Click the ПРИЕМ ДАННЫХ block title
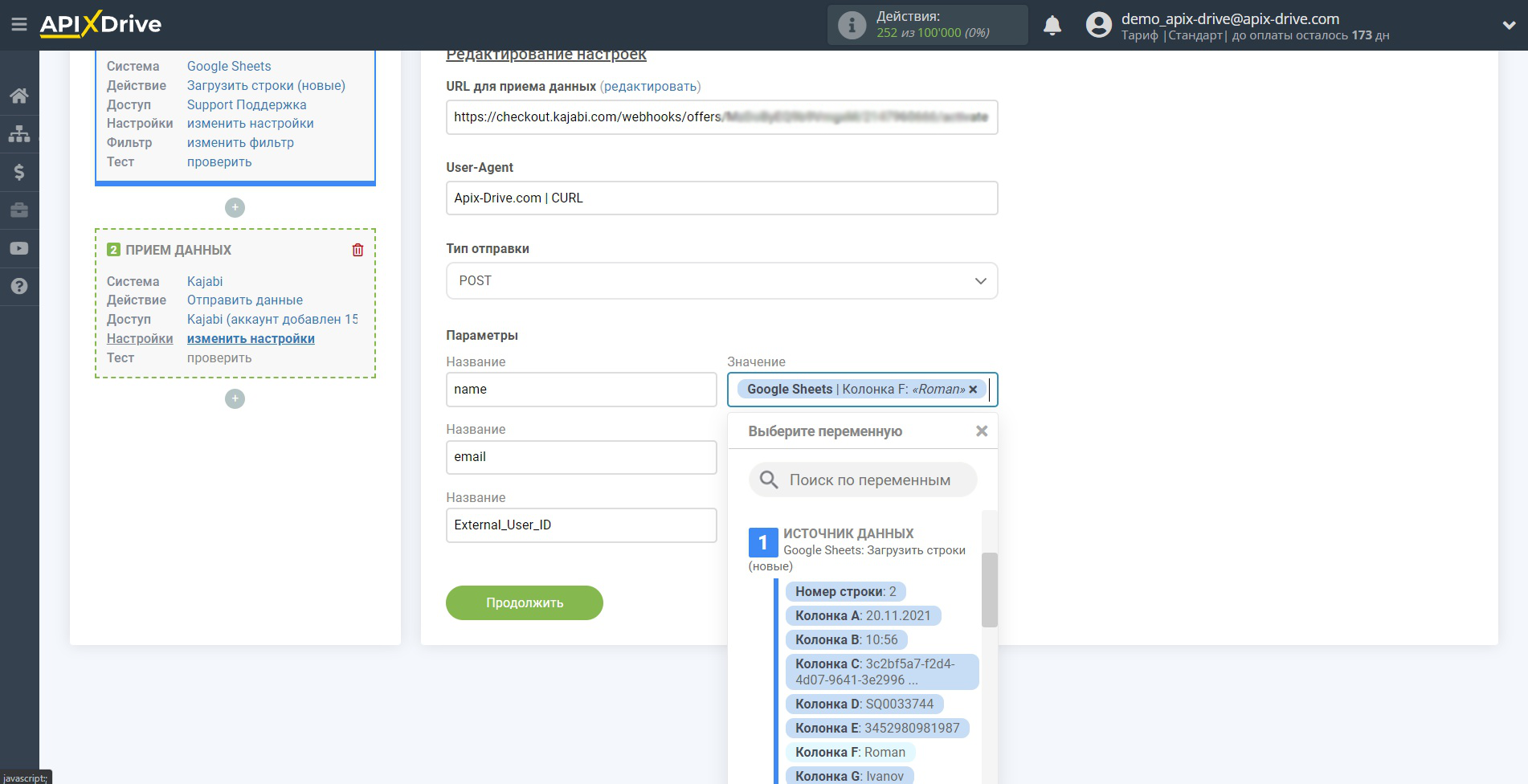1528x784 pixels. pos(178,250)
